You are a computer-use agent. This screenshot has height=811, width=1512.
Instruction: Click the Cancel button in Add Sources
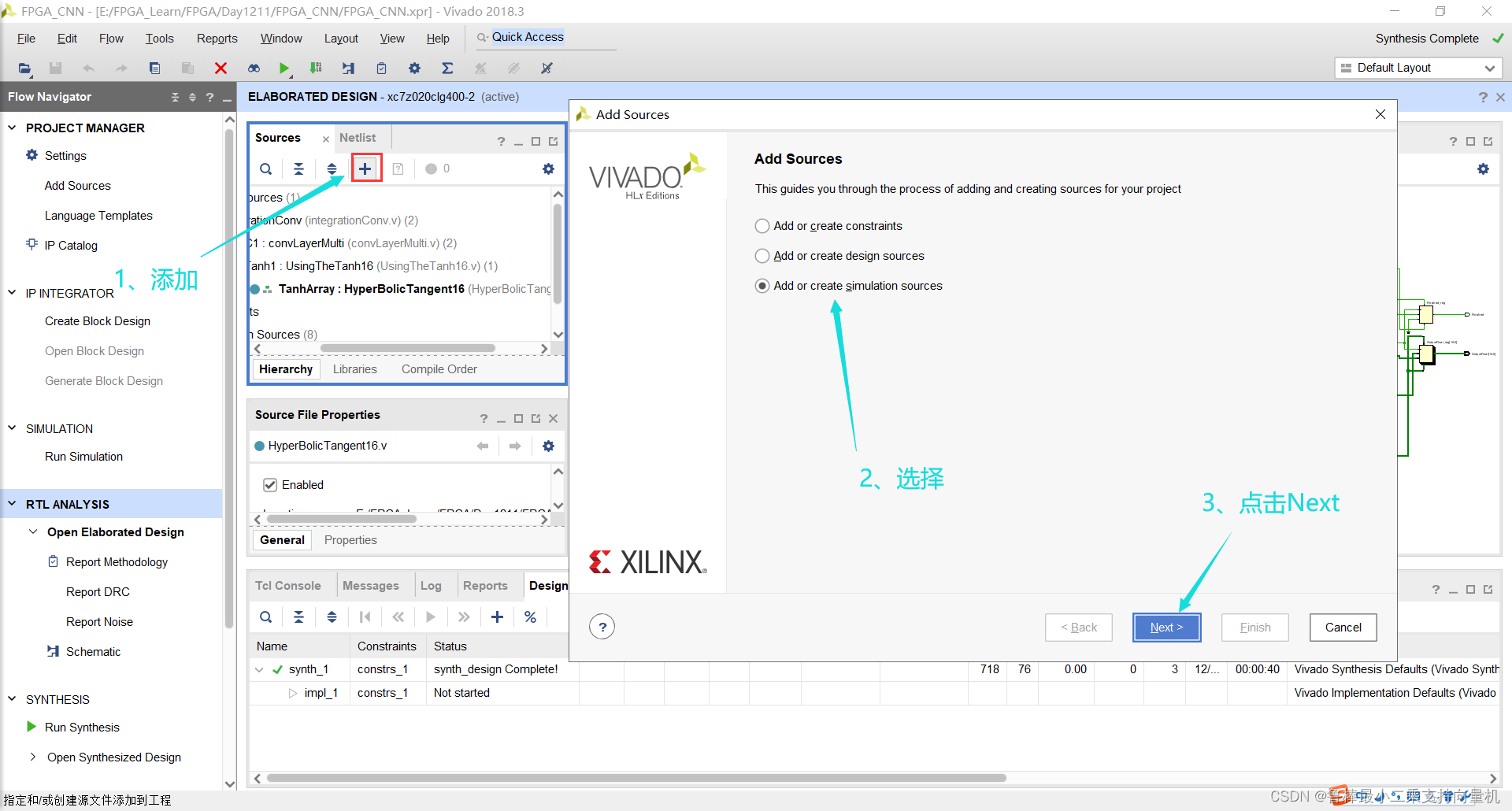(x=1343, y=628)
